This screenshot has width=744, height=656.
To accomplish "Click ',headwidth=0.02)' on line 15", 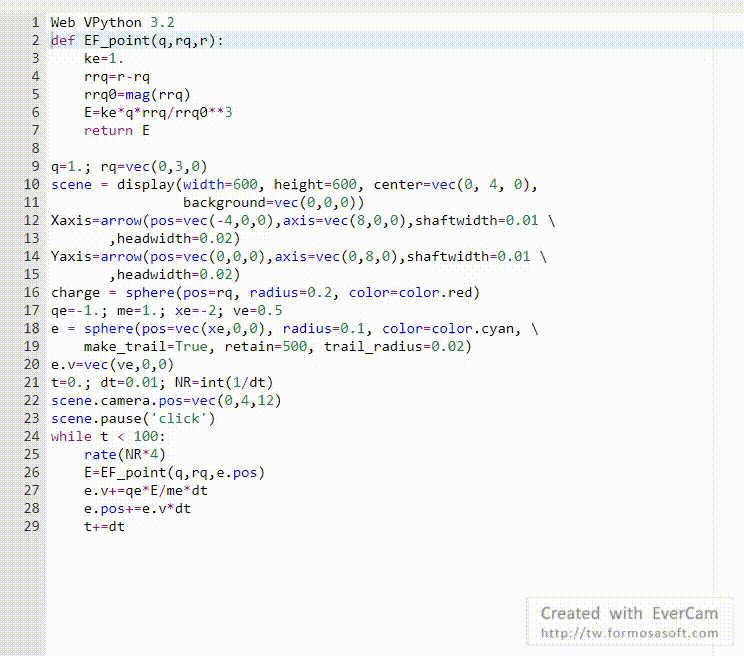I will (175, 275).
